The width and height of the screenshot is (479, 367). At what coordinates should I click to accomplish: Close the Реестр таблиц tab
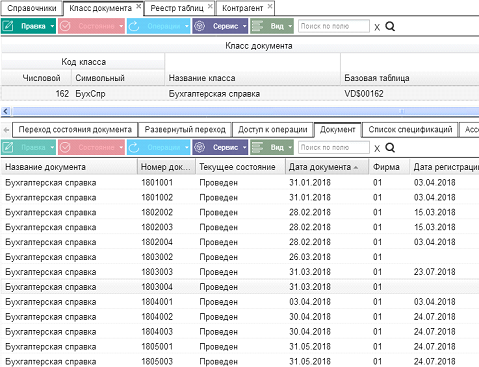(210, 6)
